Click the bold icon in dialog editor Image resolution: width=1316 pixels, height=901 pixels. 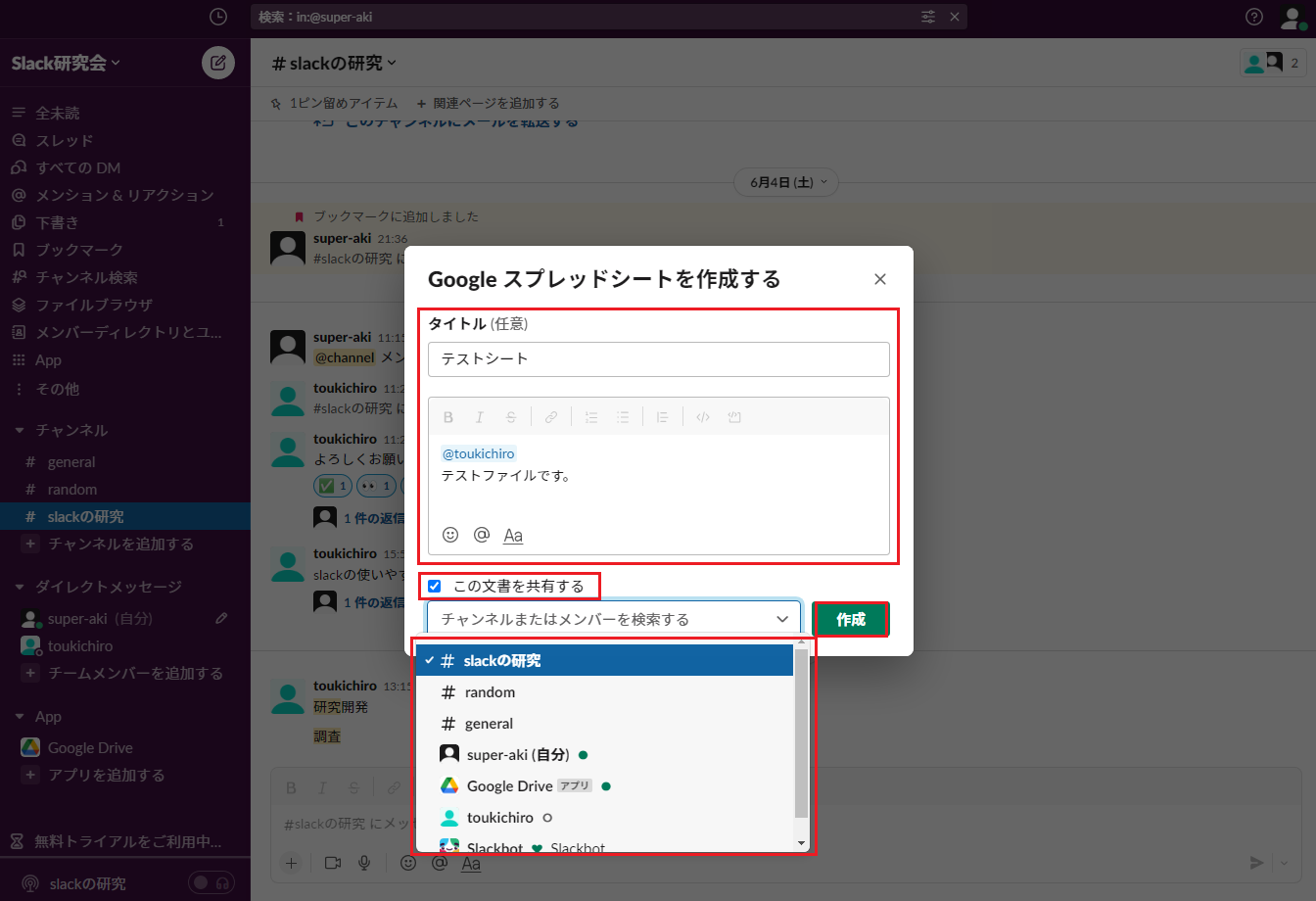448,417
